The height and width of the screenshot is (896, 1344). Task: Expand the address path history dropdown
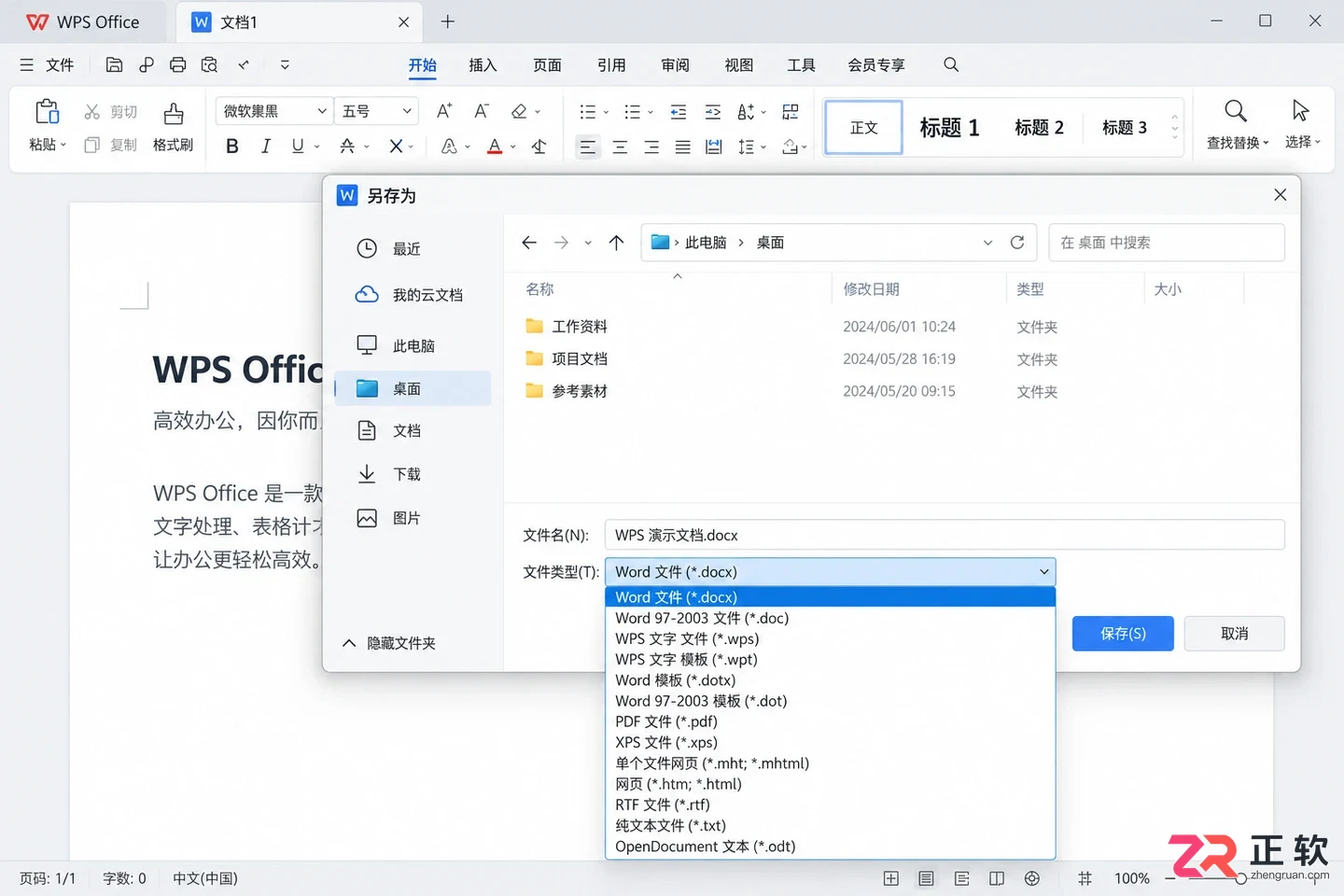987,243
